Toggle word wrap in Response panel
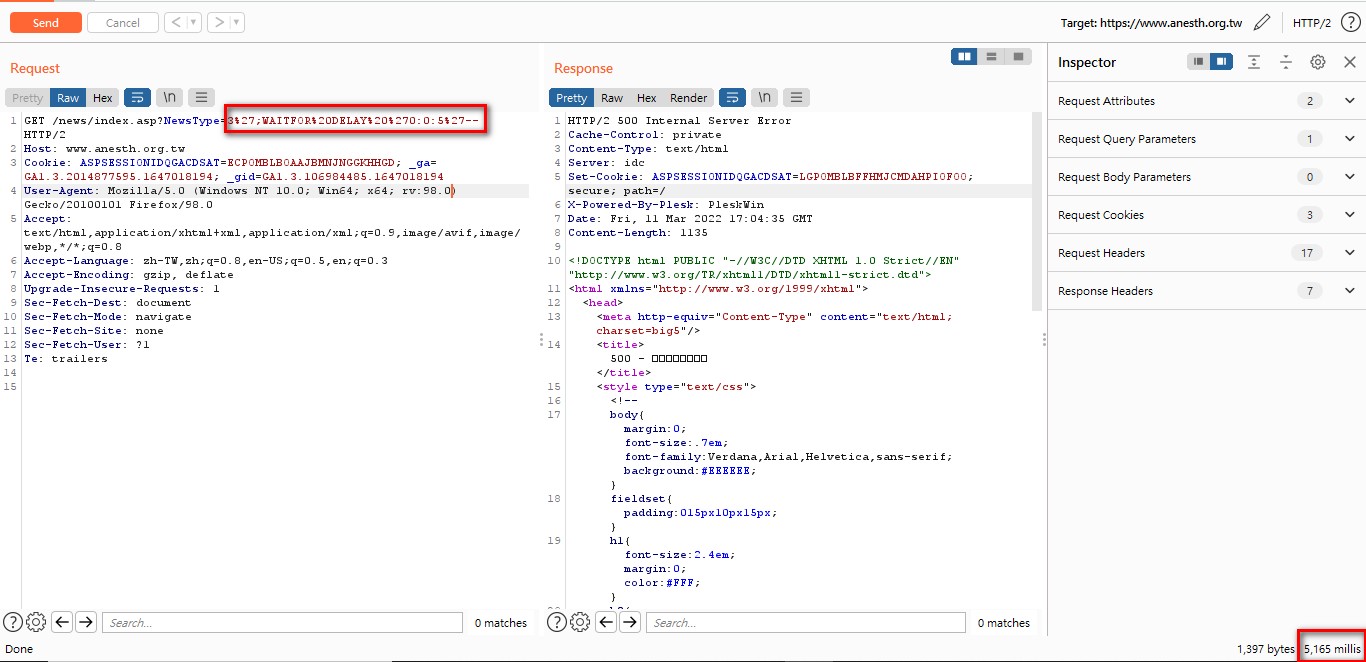The height and width of the screenshot is (662, 1366). [x=732, y=98]
